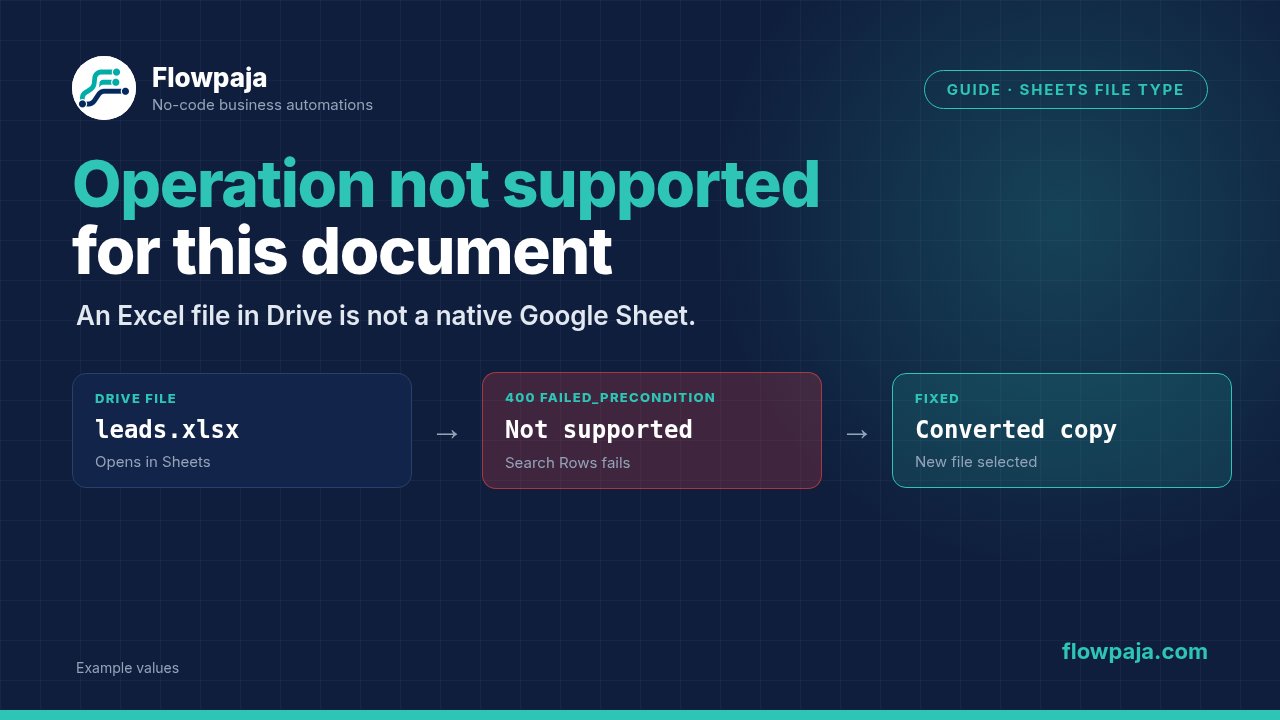This screenshot has height=720, width=1280.
Task: Click the 'GUIDE · SHEETS FILE TYPE' badge
Action: (1065, 90)
